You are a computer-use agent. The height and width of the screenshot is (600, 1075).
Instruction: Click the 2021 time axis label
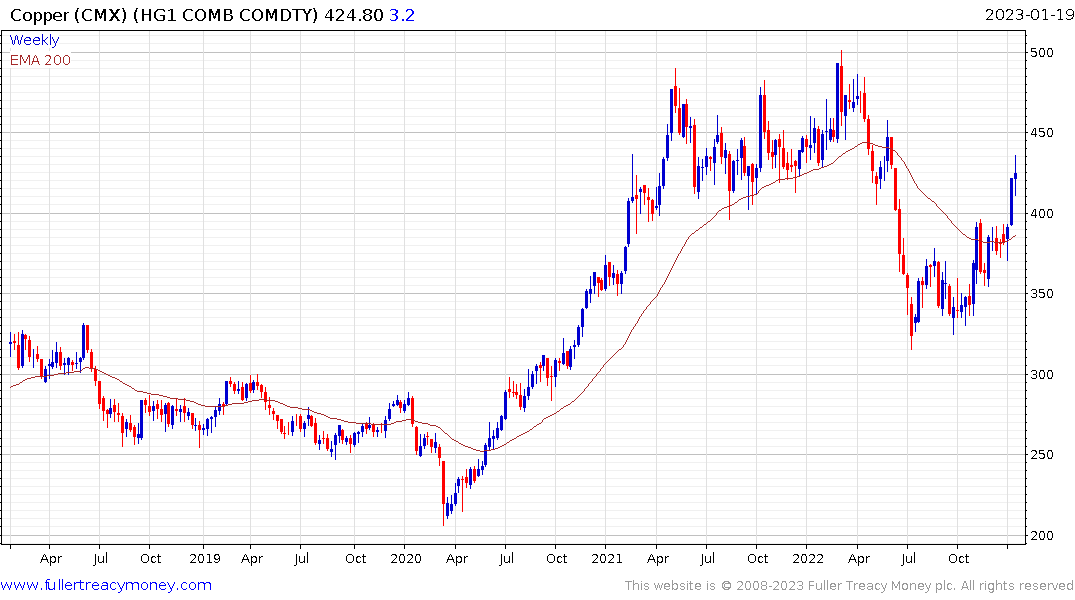tap(607, 559)
